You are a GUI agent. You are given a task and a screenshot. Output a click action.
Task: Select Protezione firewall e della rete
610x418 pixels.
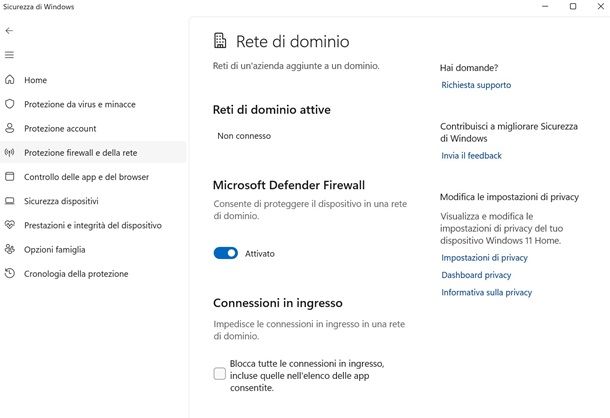[93, 152]
